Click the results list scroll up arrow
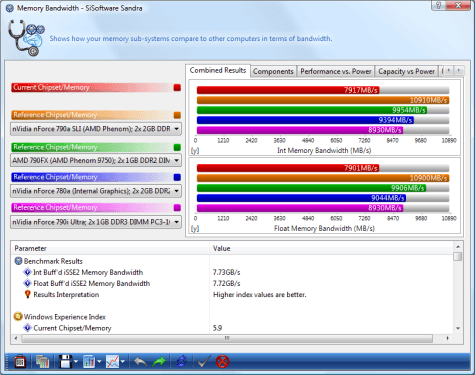Image resolution: width=475 pixels, height=375 pixels. point(458,246)
